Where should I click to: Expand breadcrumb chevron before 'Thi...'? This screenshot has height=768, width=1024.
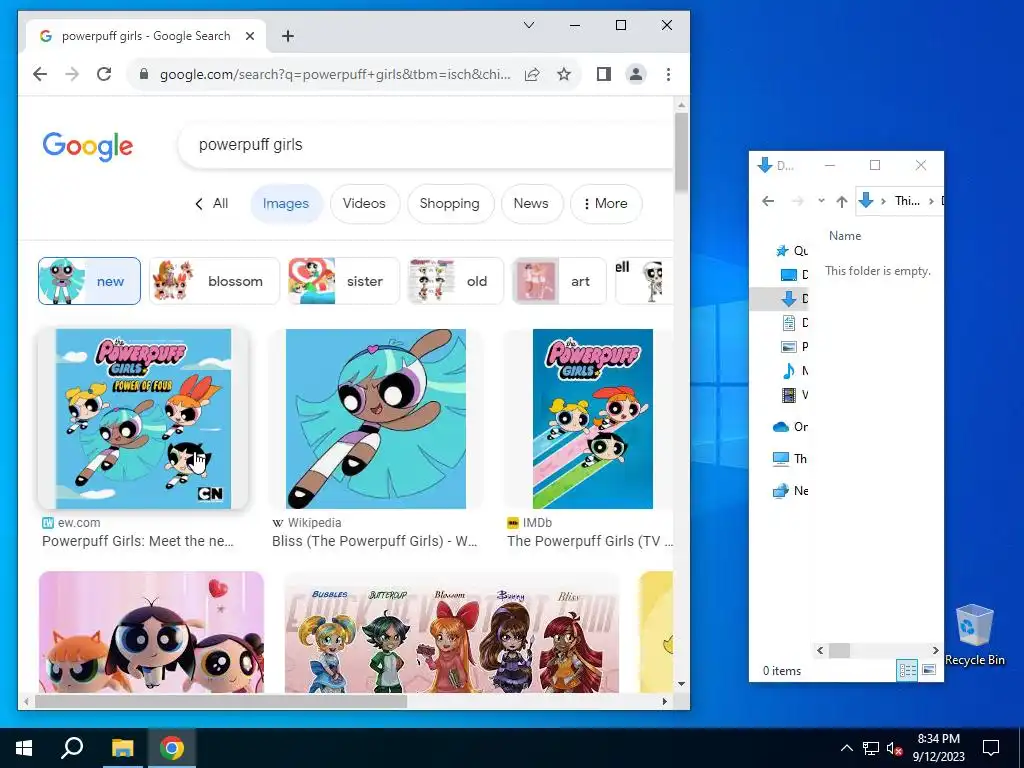tap(883, 201)
